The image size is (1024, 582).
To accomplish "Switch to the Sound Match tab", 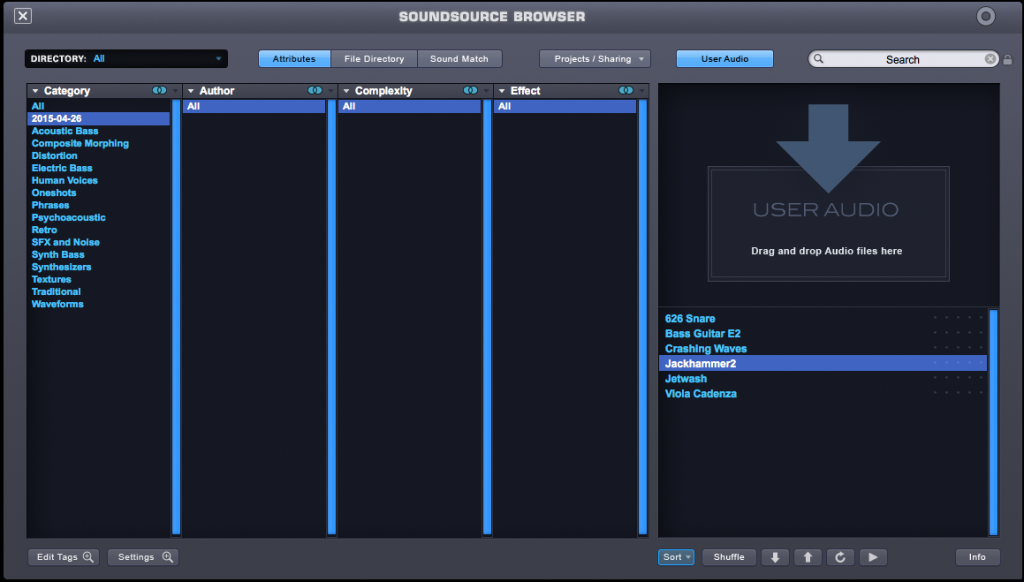I will 459,58.
